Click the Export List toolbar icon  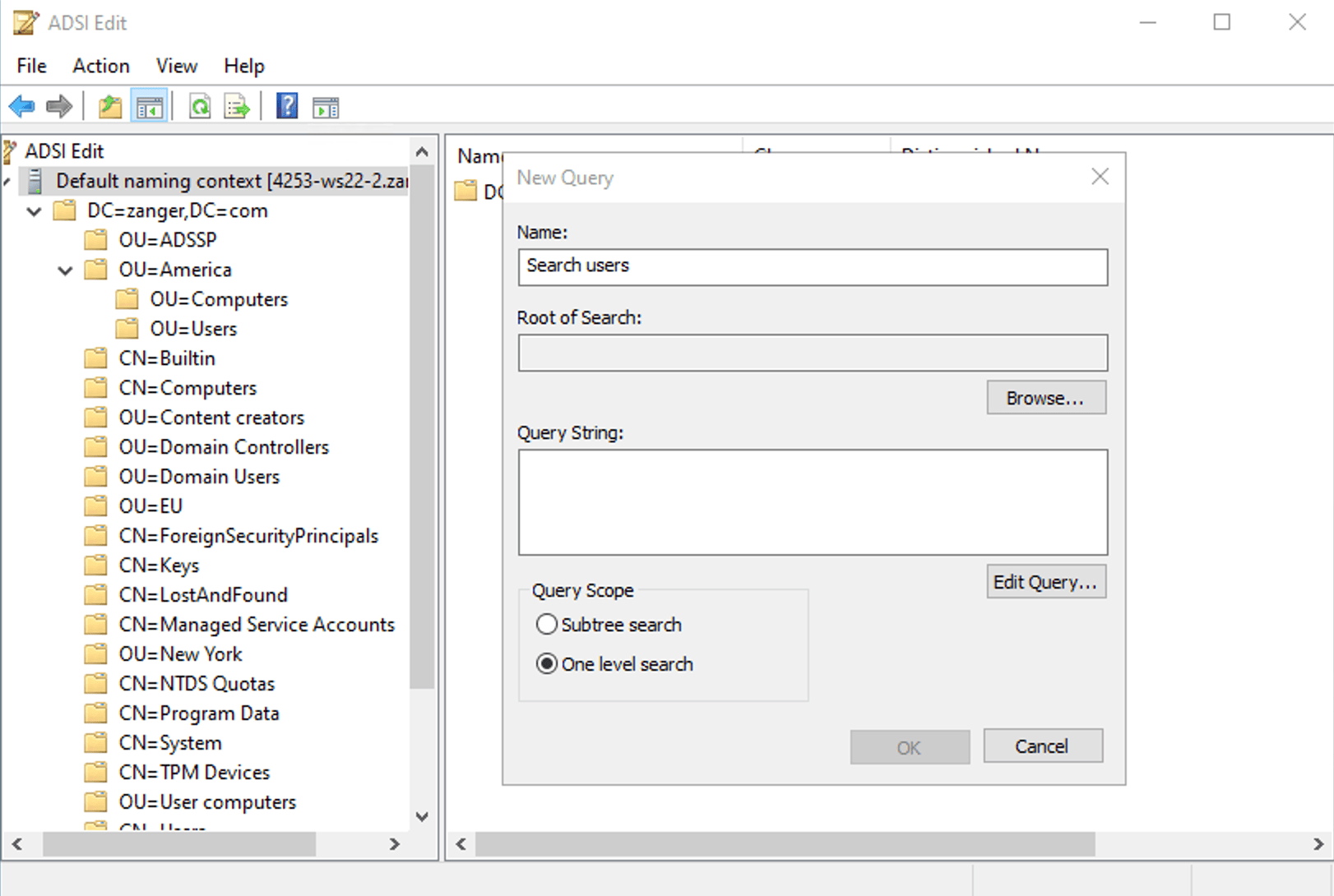[x=237, y=105]
